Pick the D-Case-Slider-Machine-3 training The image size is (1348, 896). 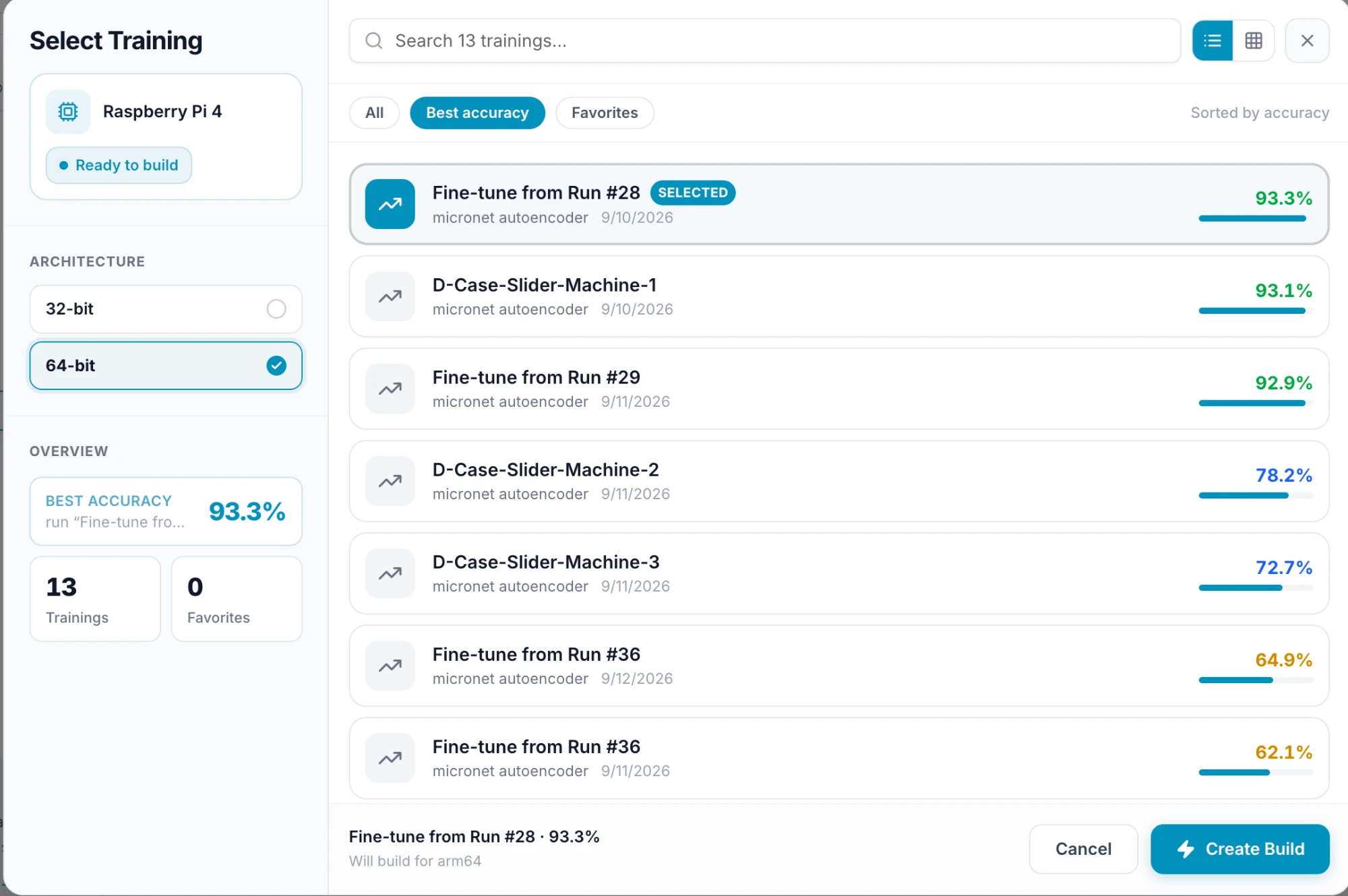tap(839, 573)
